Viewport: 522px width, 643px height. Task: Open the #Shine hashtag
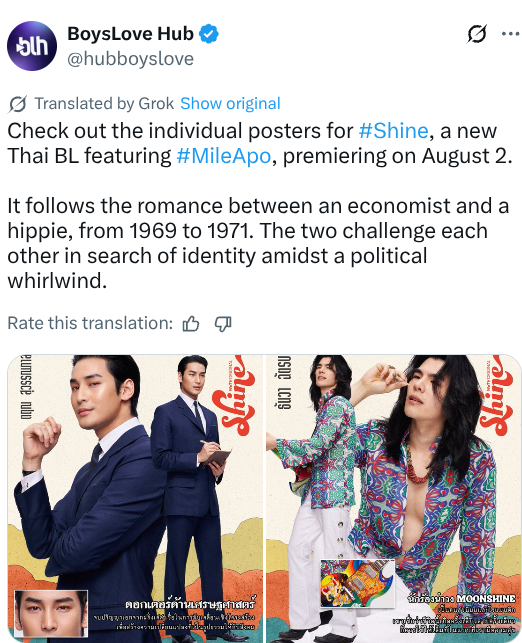point(394,131)
